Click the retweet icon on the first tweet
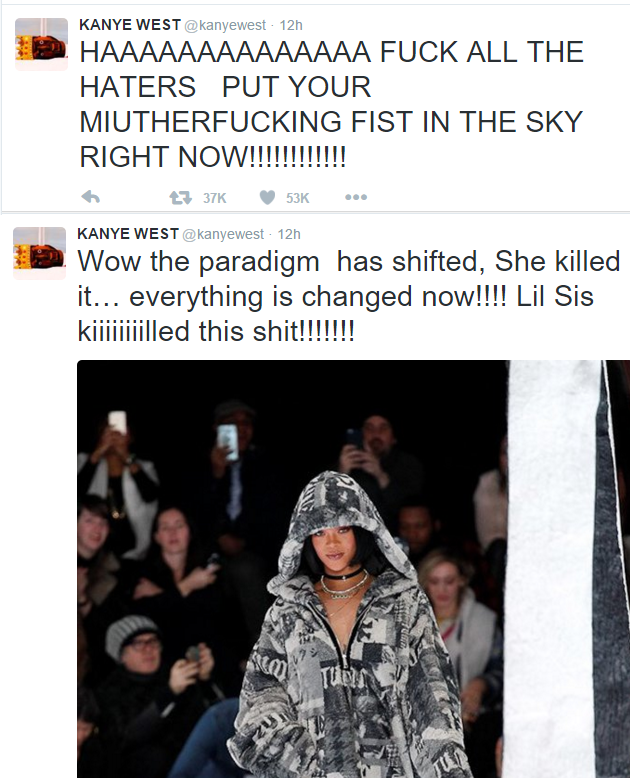630x778 pixels. point(181,198)
